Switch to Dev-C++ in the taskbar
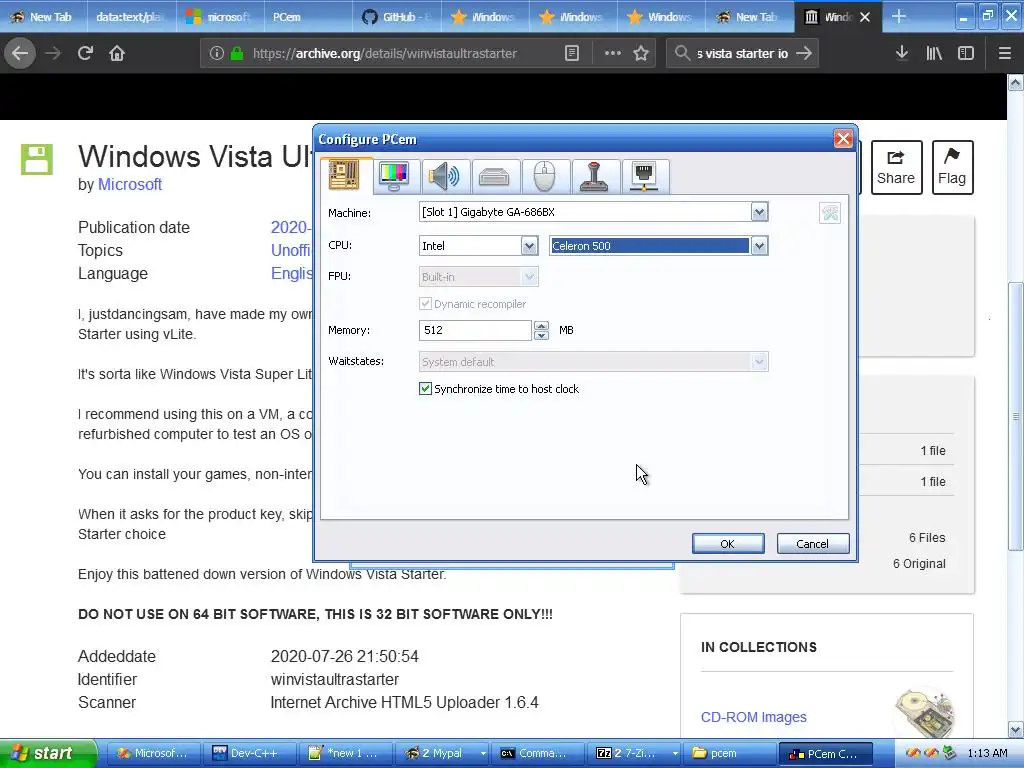The image size is (1024, 768). 249,753
